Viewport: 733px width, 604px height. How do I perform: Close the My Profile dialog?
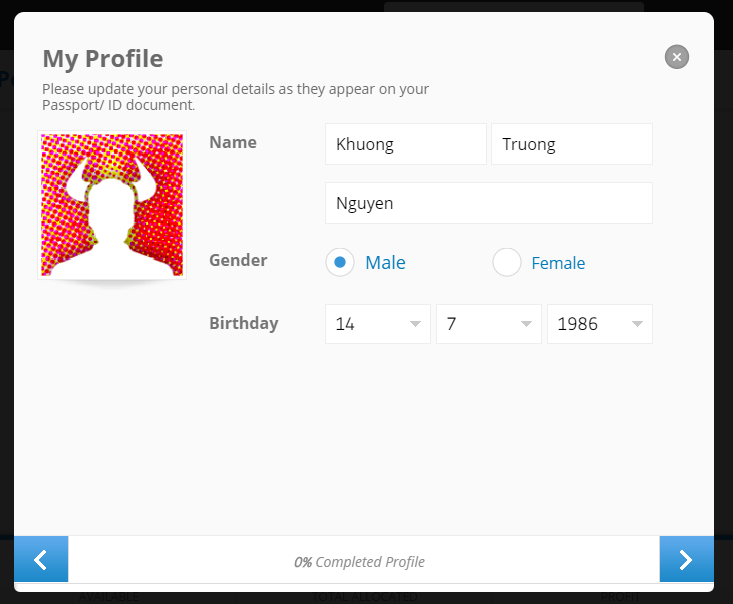tap(676, 57)
